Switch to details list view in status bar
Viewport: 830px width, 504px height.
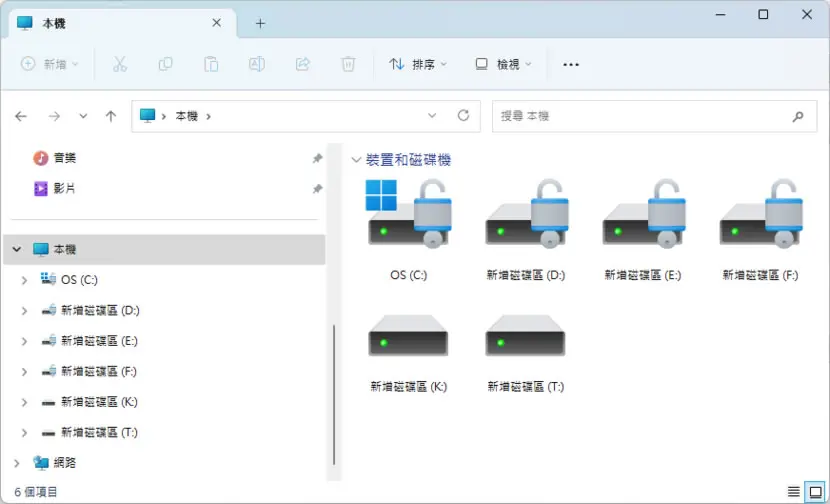pos(793,492)
